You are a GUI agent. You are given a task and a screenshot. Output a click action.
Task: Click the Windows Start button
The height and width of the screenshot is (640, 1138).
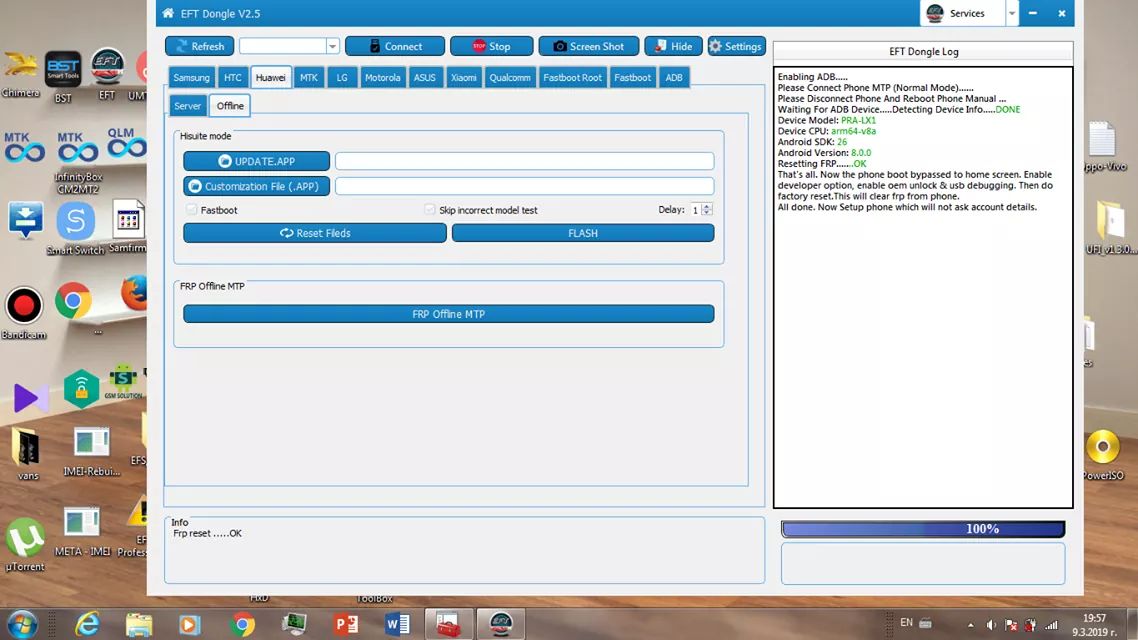click(x=22, y=624)
